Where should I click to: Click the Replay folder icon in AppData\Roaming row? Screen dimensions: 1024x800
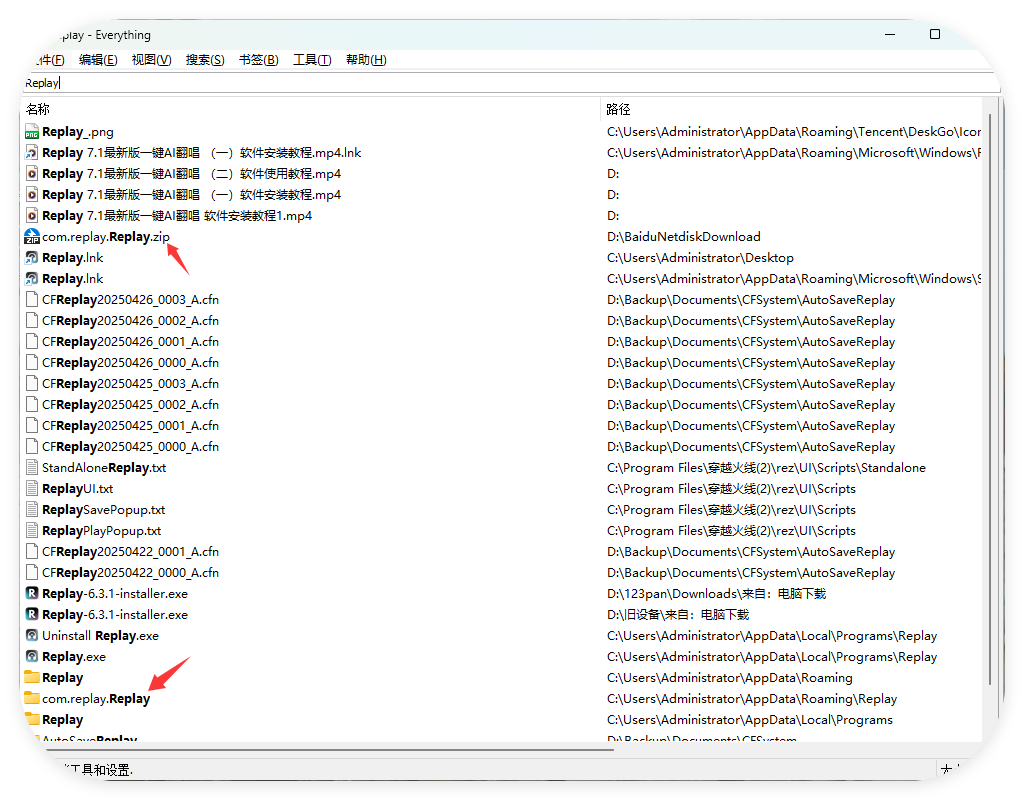[31, 677]
